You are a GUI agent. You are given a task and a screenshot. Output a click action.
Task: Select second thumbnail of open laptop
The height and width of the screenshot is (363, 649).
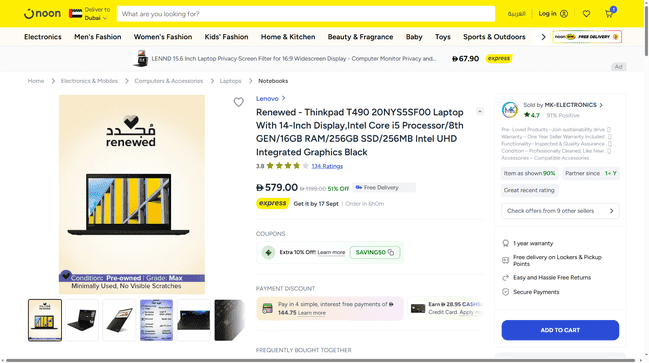pyautogui.click(x=82, y=320)
